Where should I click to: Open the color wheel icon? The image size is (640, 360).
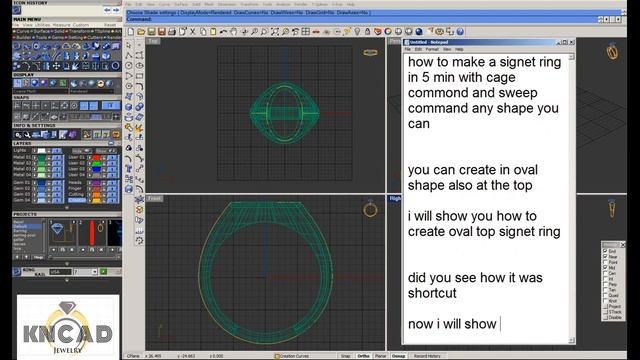[388, 31]
